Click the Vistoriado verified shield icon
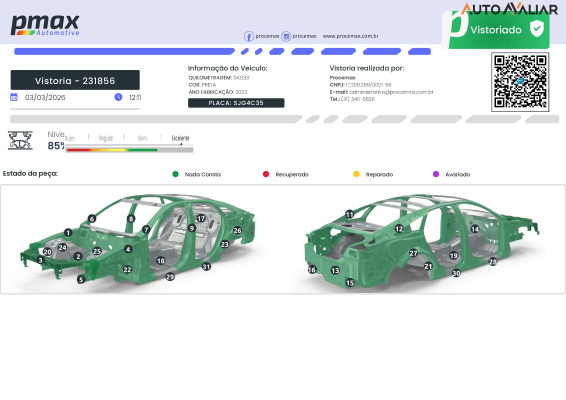Viewport: 566px width, 400px height. click(x=537, y=29)
